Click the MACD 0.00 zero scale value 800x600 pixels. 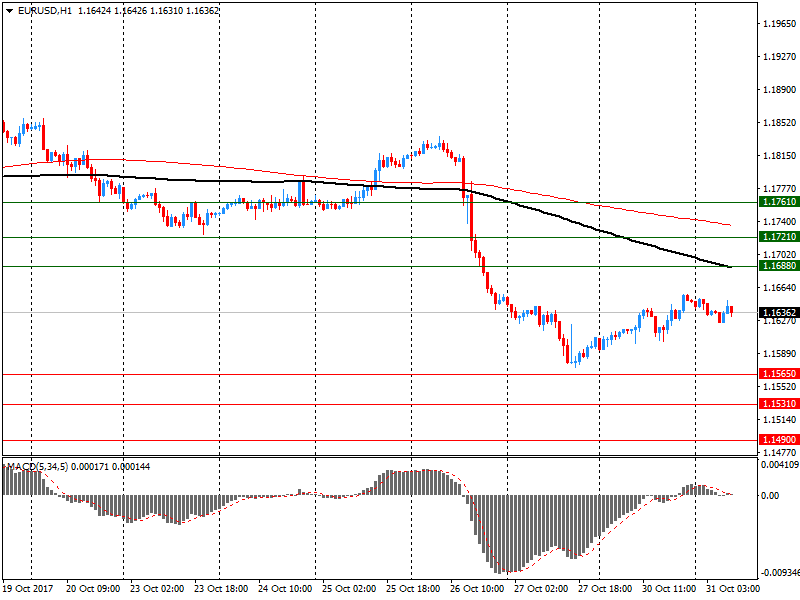tap(770, 495)
